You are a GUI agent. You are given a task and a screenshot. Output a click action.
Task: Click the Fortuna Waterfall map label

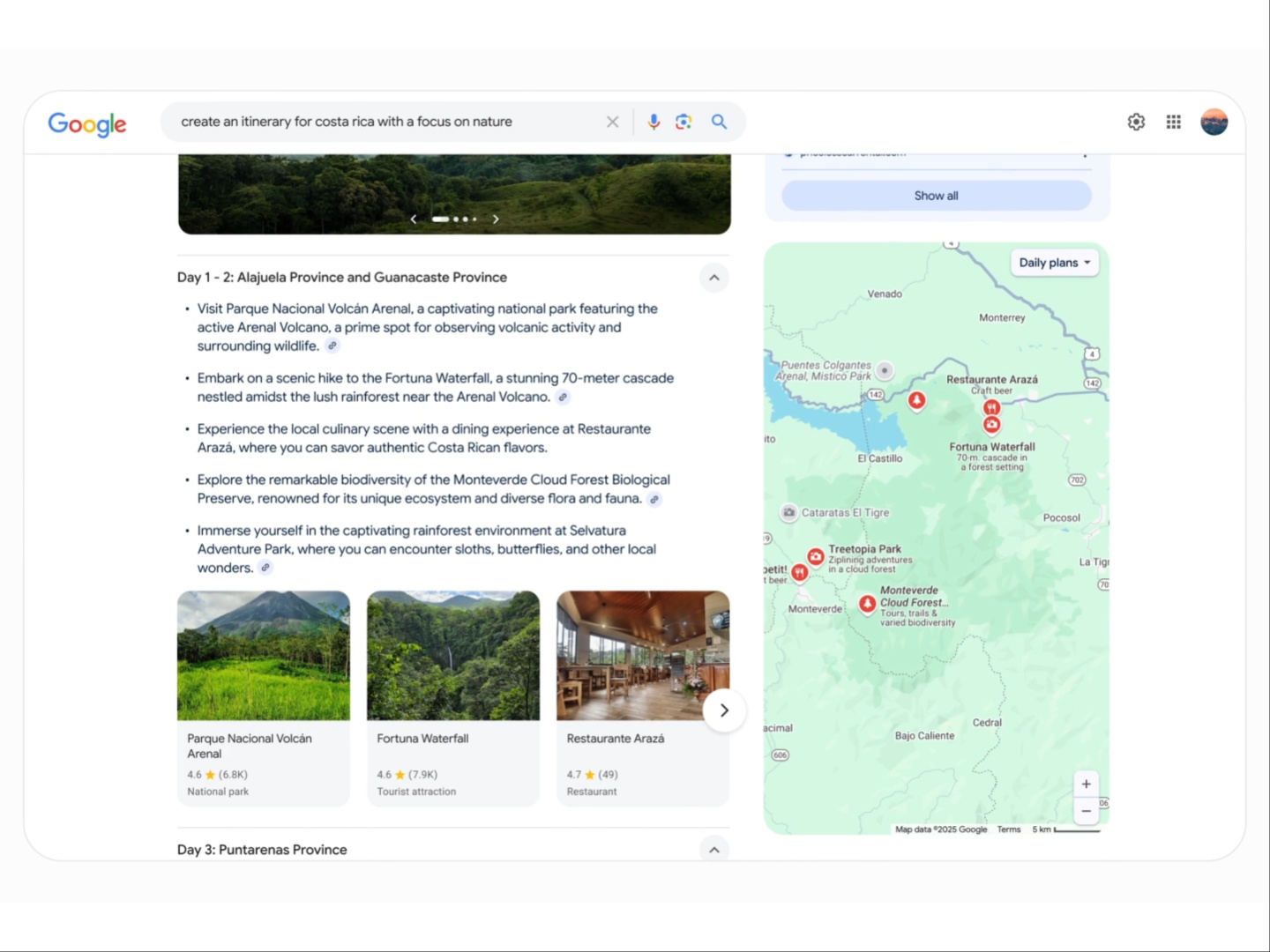tap(992, 447)
